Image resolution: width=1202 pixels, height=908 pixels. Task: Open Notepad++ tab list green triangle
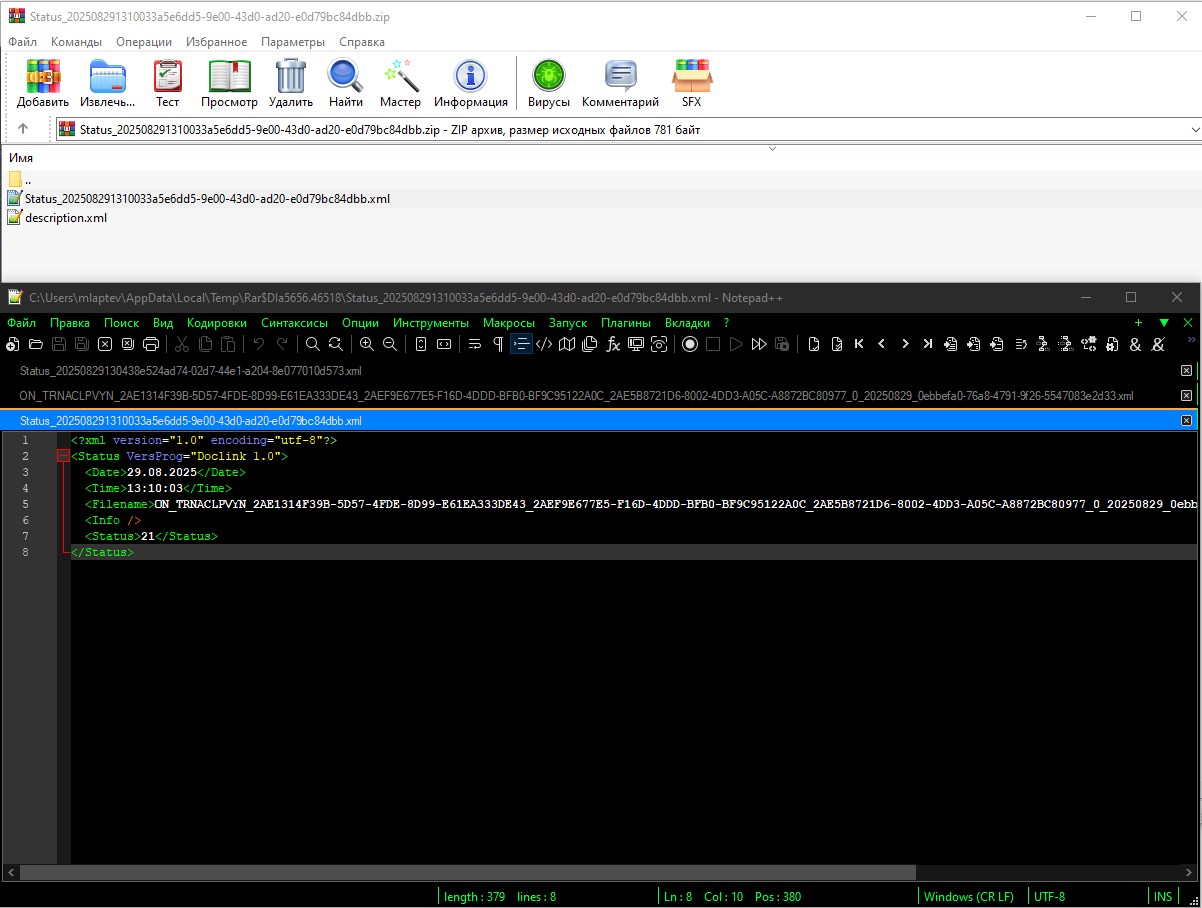(1163, 323)
